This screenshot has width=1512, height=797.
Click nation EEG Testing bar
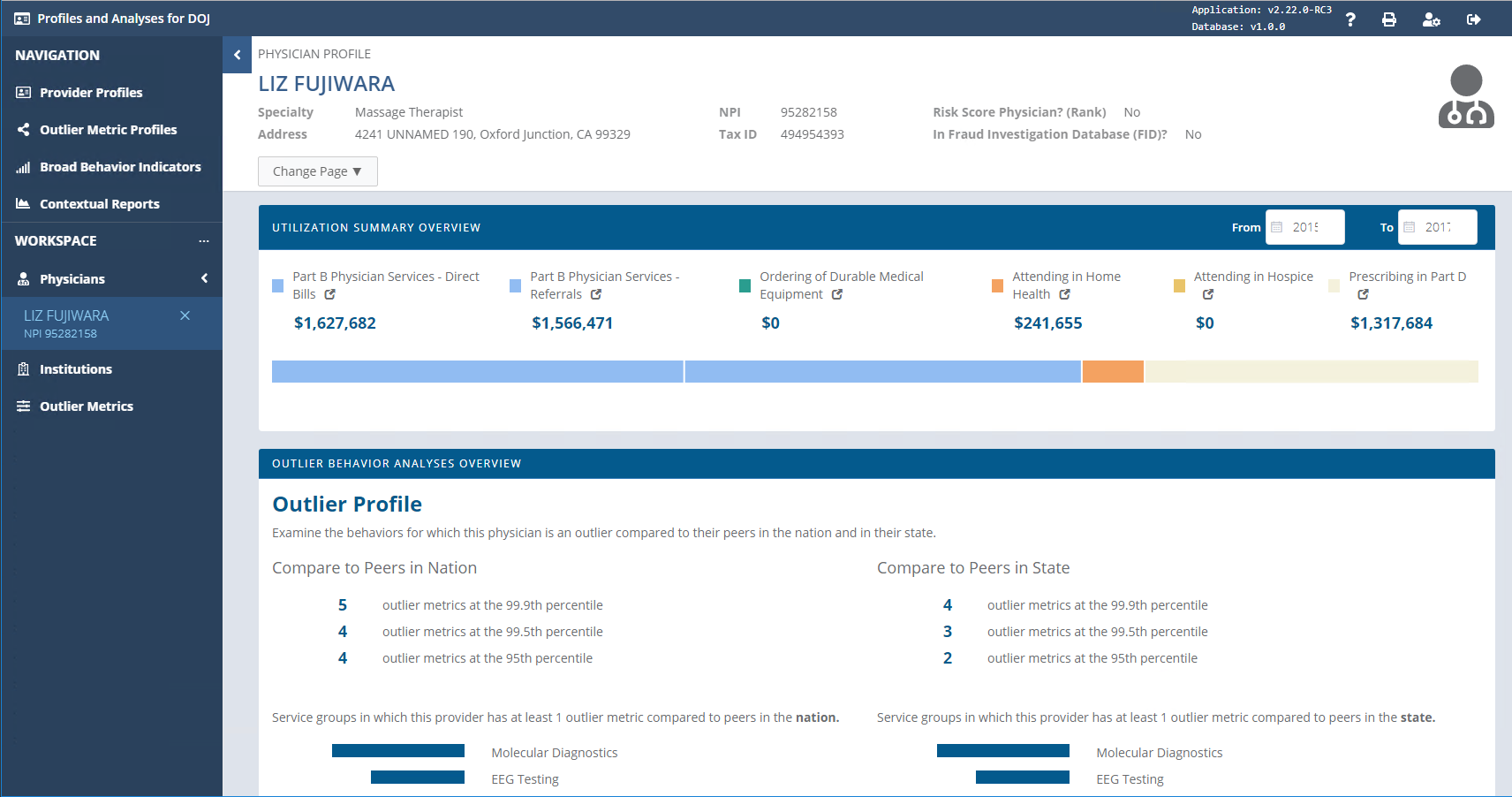[x=418, y=778]
